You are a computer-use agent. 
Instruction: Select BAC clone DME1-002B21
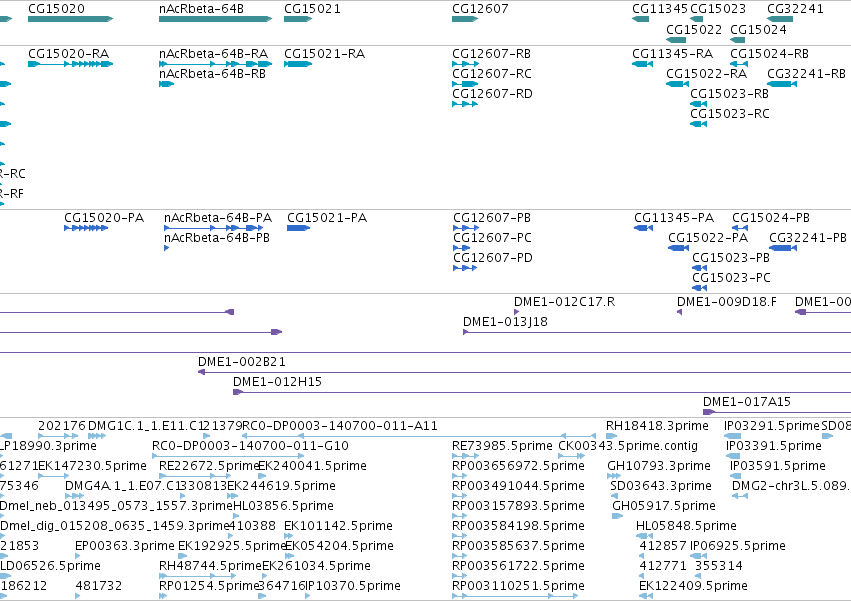524,372
